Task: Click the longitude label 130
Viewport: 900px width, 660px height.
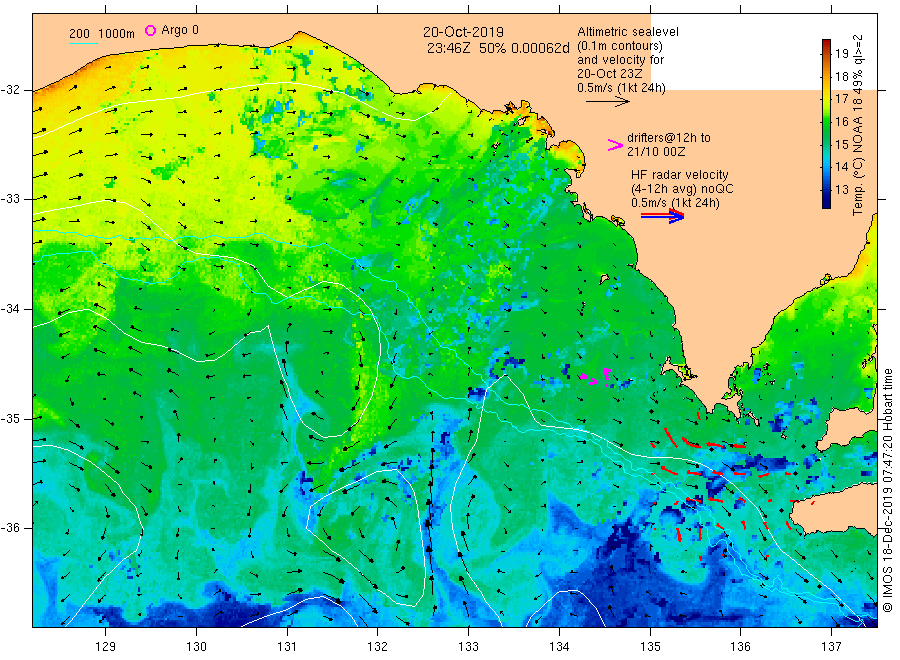Action: (196, 647)
